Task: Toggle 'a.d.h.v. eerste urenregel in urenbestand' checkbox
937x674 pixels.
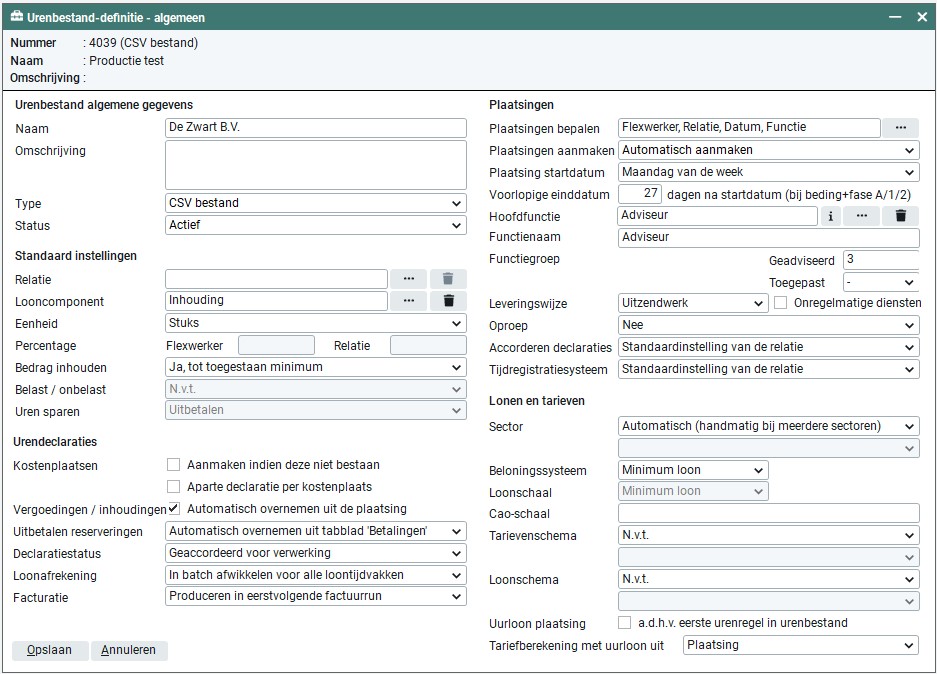Action: point(624,623)
